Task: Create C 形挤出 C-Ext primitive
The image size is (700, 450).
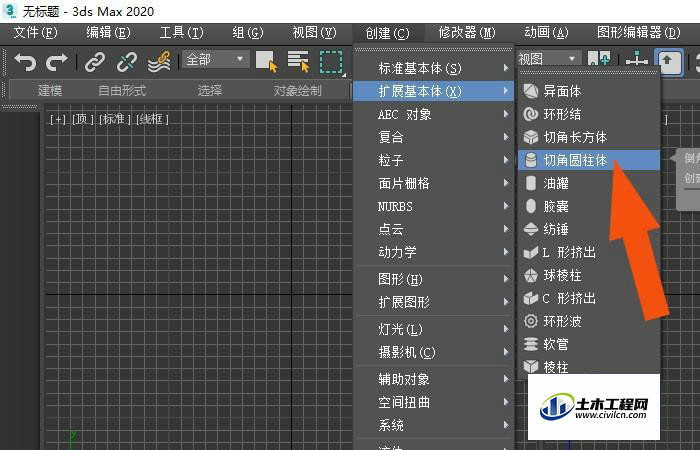Action: [589, 298]
